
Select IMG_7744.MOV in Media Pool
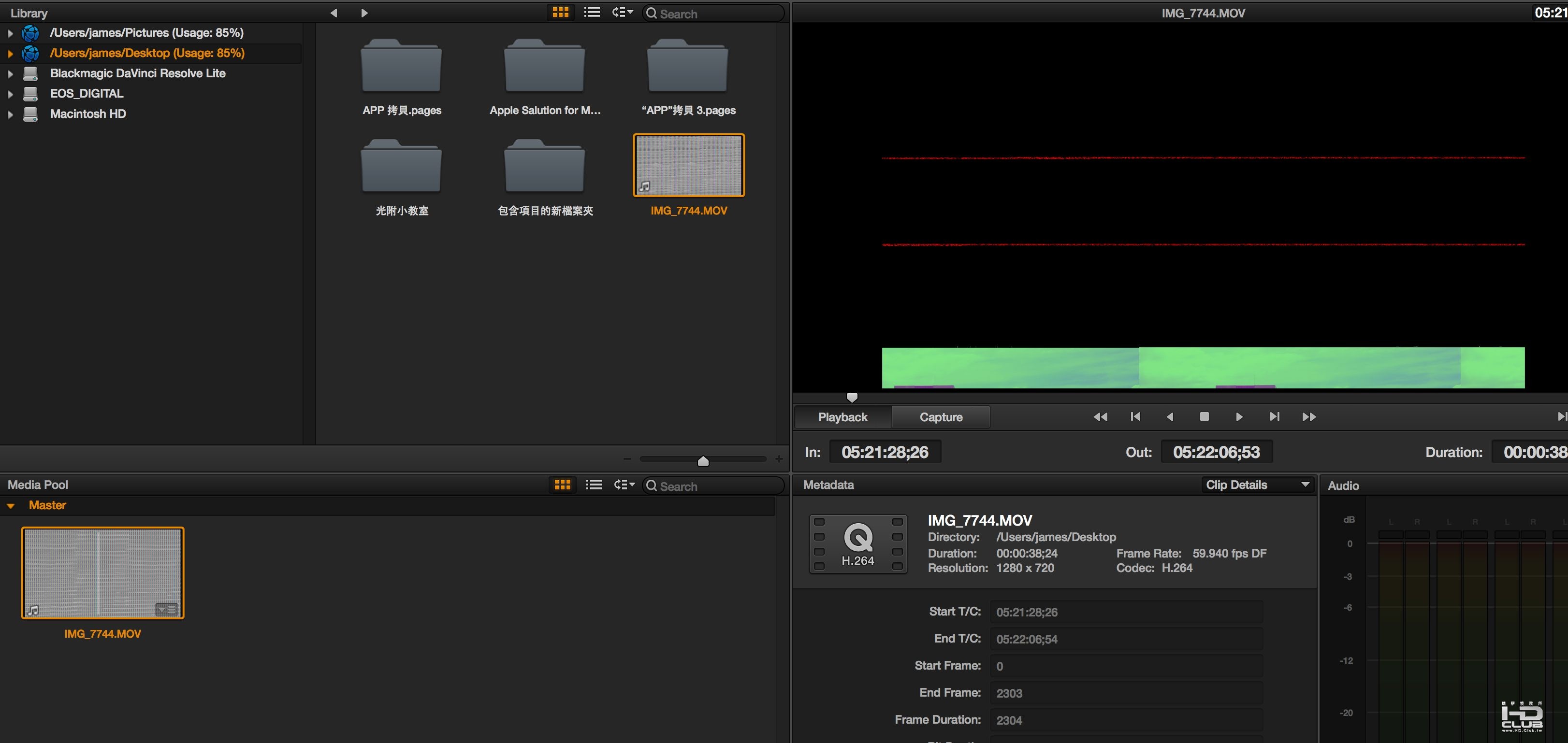tap(103, 572)
